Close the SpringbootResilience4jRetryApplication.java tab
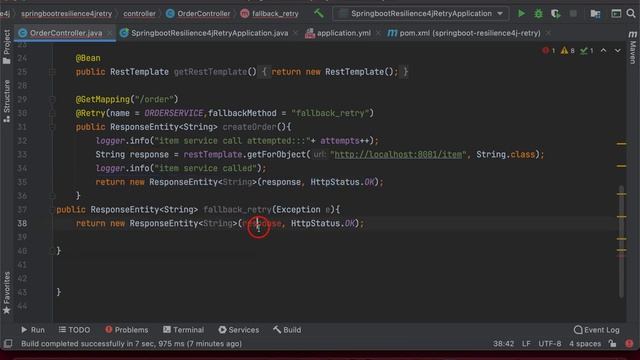This screenshot has height=360, width=640. pyautogui.click(x=296, y=33)
